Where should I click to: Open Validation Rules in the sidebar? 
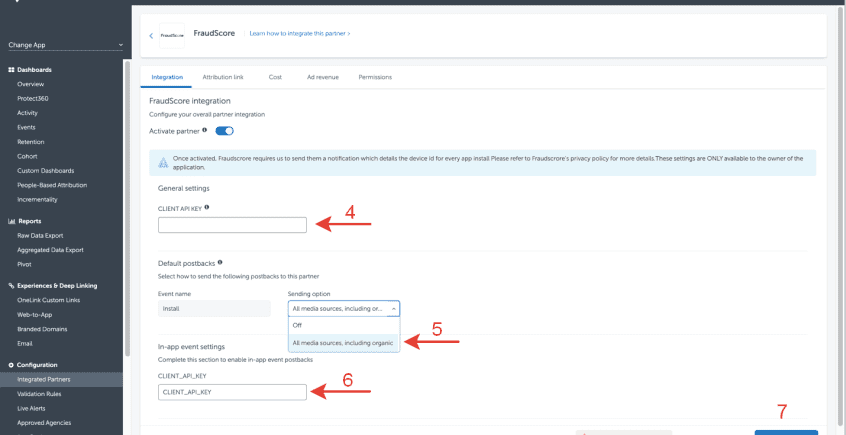pyautogui.click(x=39, y=394)
